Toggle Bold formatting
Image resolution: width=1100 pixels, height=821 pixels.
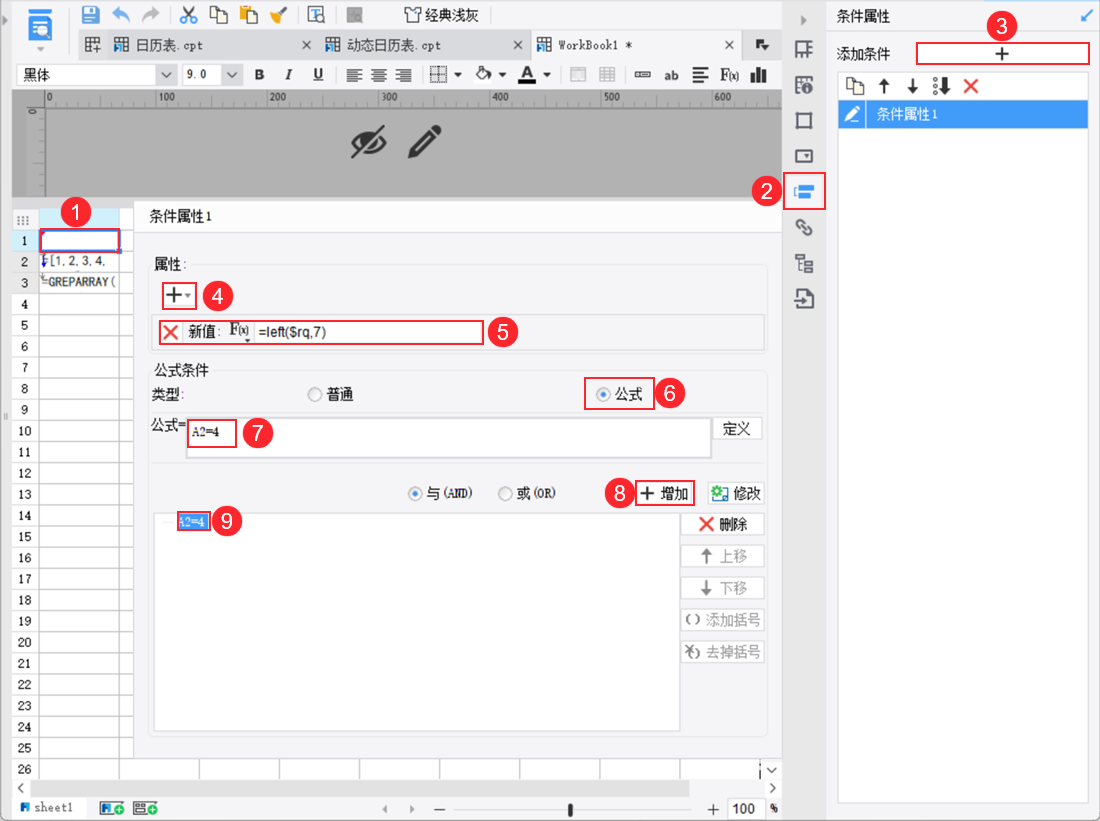[260, 74]
